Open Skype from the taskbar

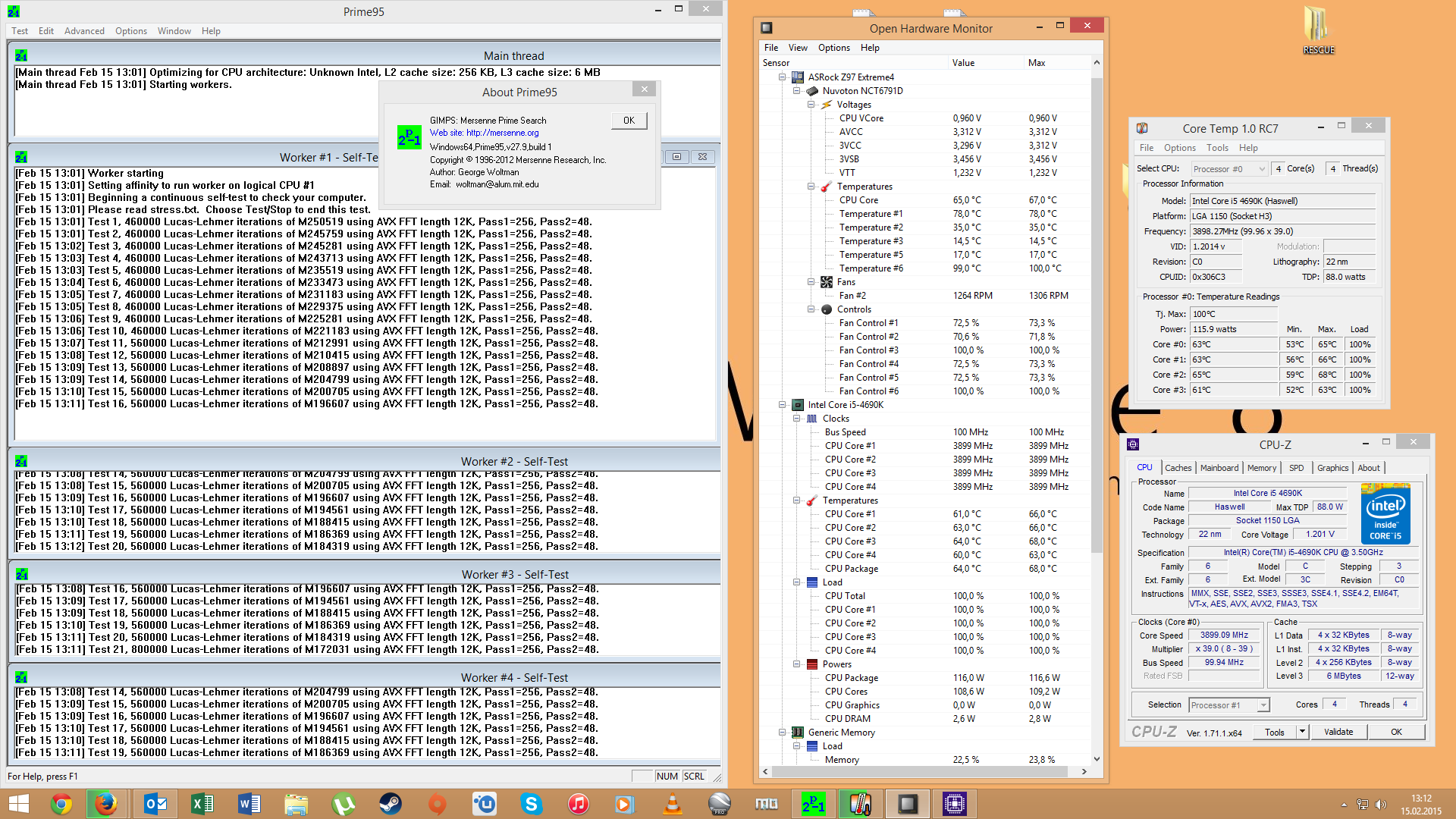coord(532,803)
